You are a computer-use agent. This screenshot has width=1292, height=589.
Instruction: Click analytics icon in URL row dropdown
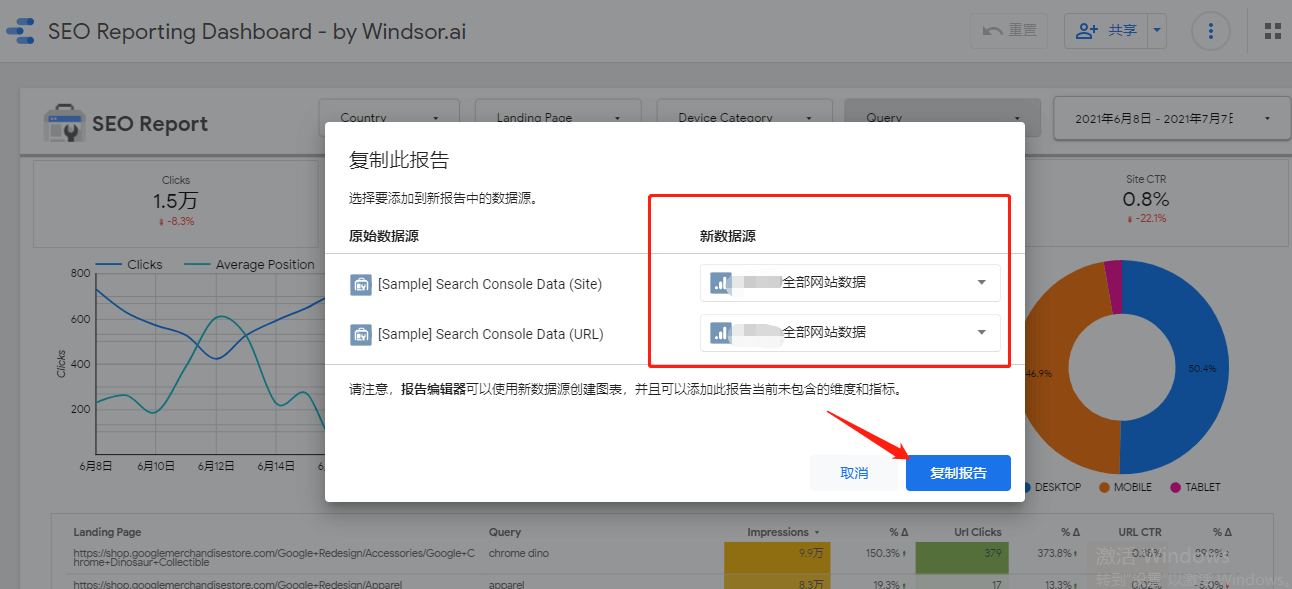point(721,333)
